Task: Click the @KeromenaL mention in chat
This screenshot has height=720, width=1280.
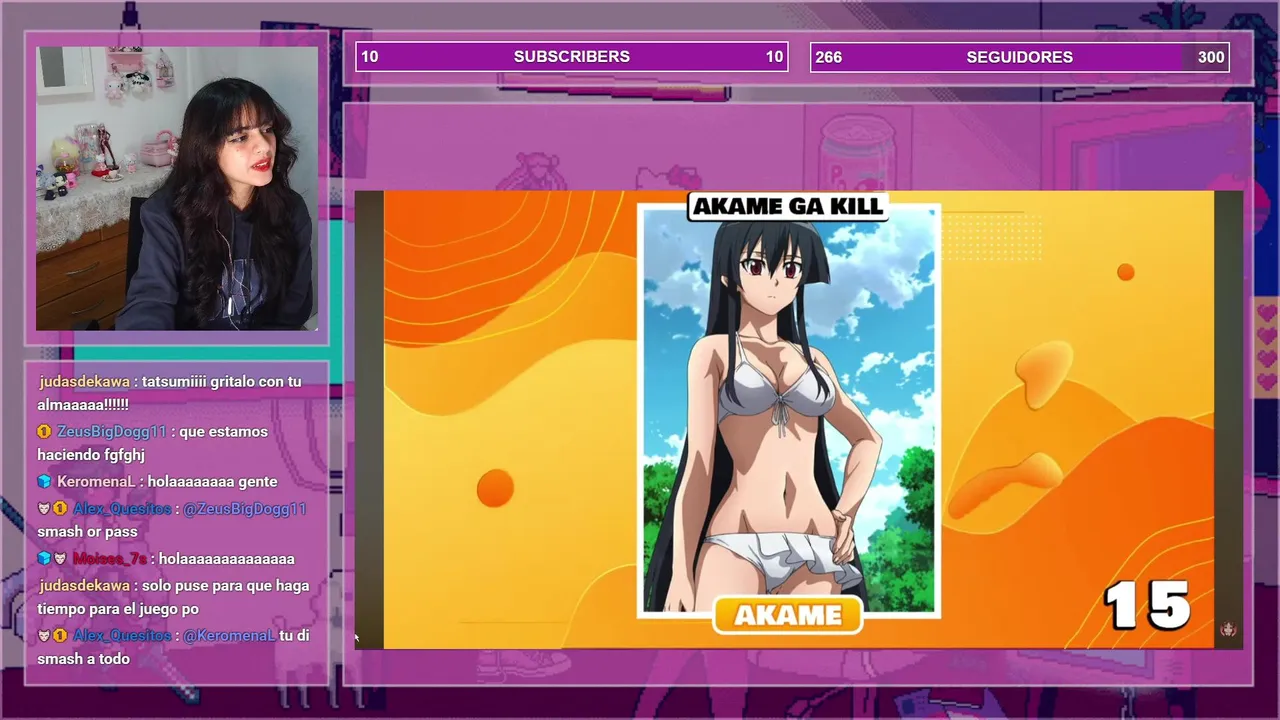Action: (x=229, y=636)
